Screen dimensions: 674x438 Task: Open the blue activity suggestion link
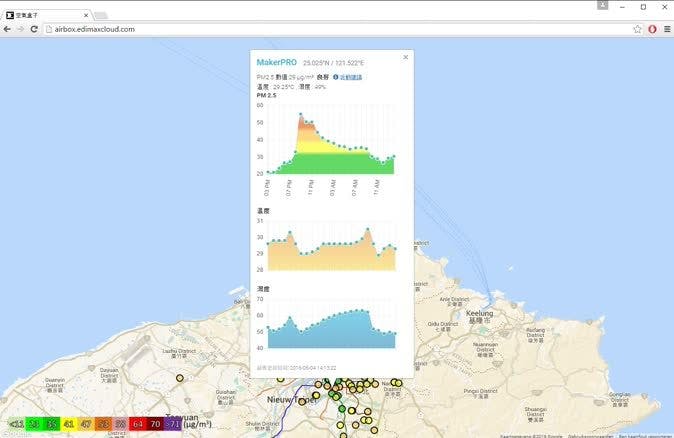(x=351, y=77)
